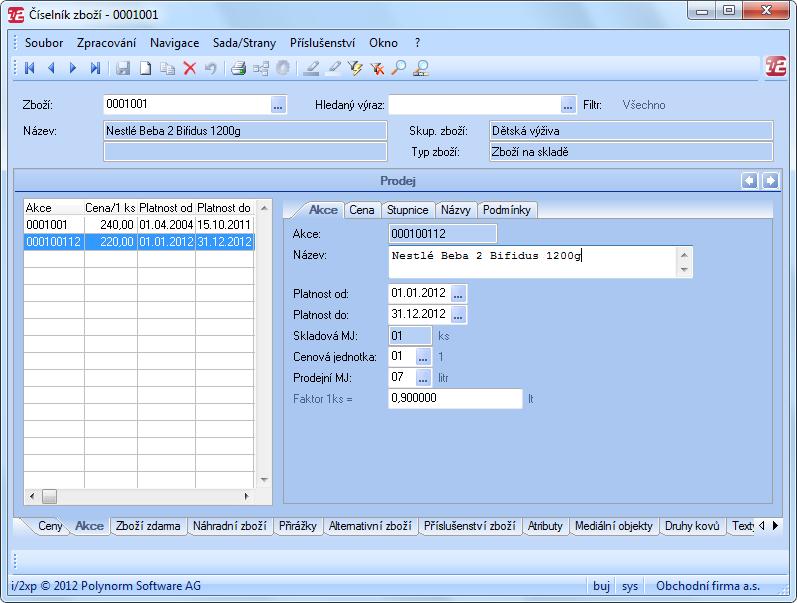
Task: Open the Atributy tab
Action: (545, 526)
